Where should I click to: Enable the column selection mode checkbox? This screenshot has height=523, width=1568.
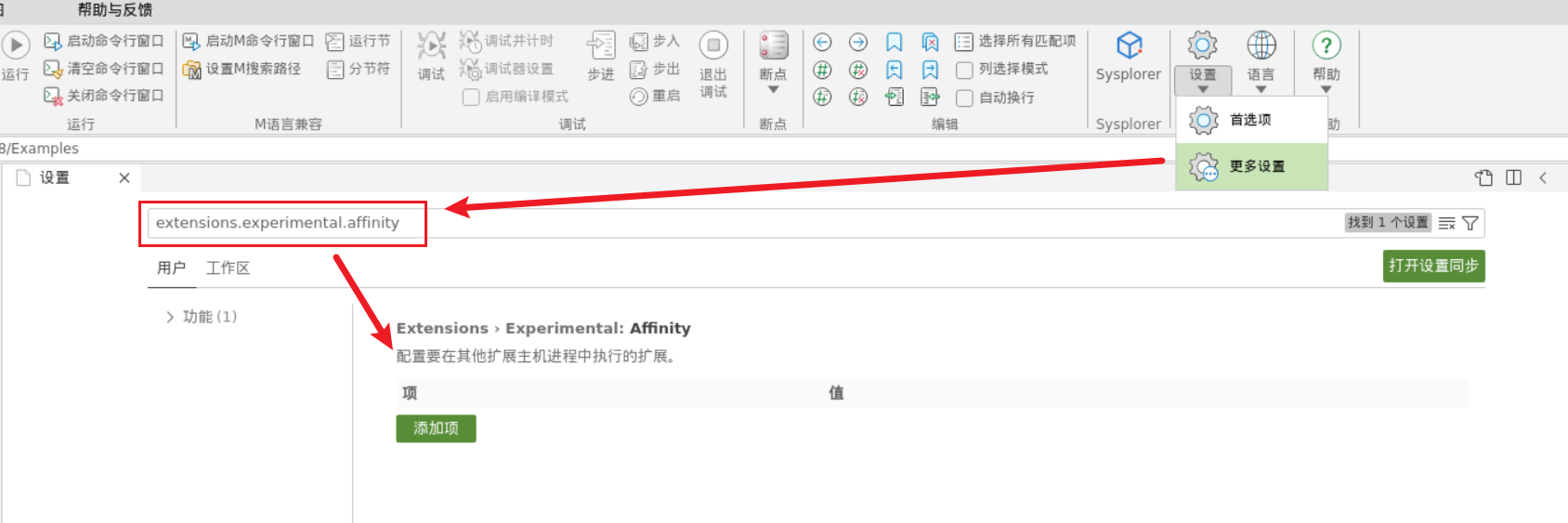964,70
